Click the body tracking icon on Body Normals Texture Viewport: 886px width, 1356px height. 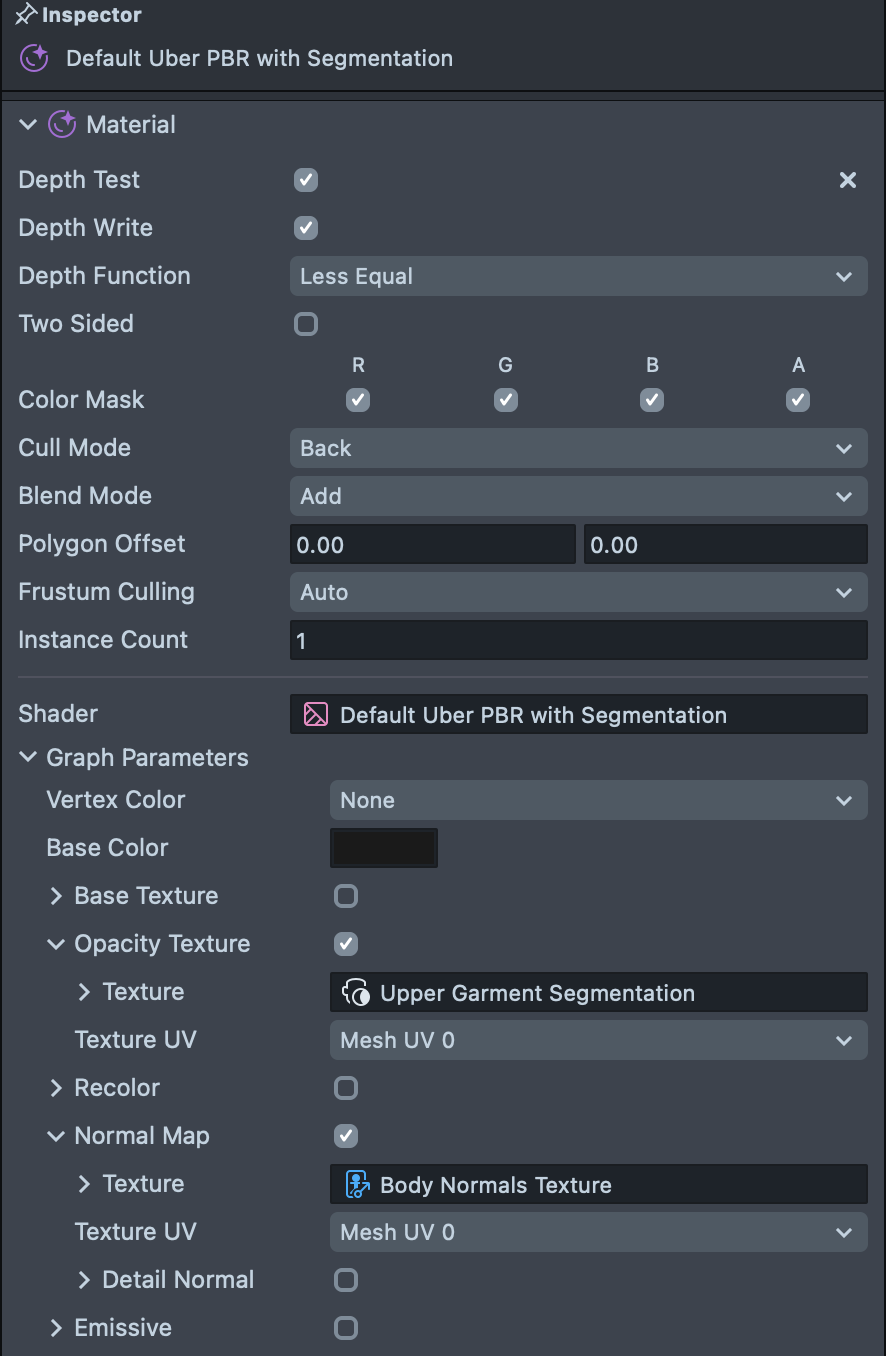(x=357, y=1184)
